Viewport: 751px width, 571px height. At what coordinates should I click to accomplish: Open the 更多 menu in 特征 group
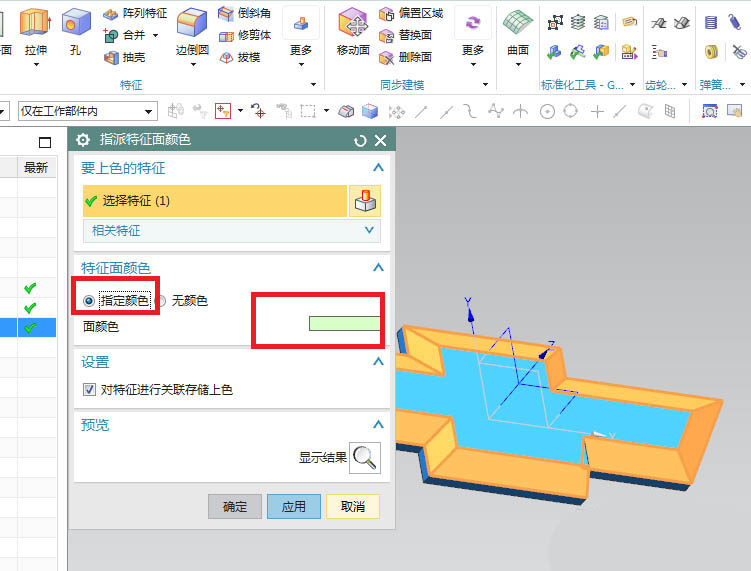(301, 38)
